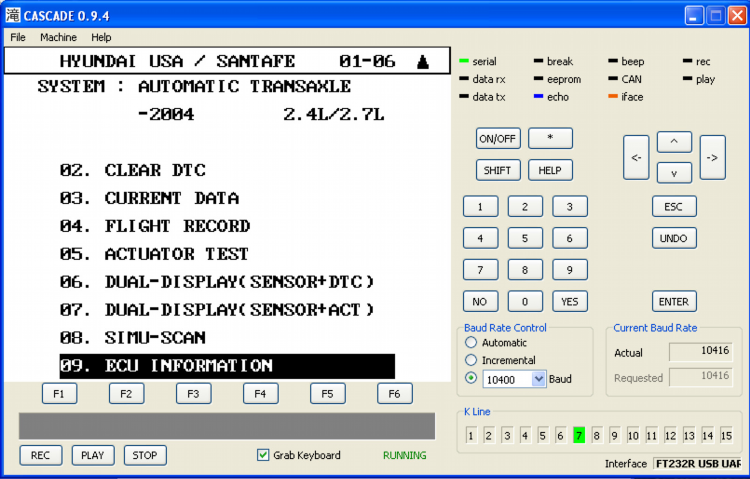Click the UNDO button
Screen dimensions: 750x479
(x=674, y=238)
